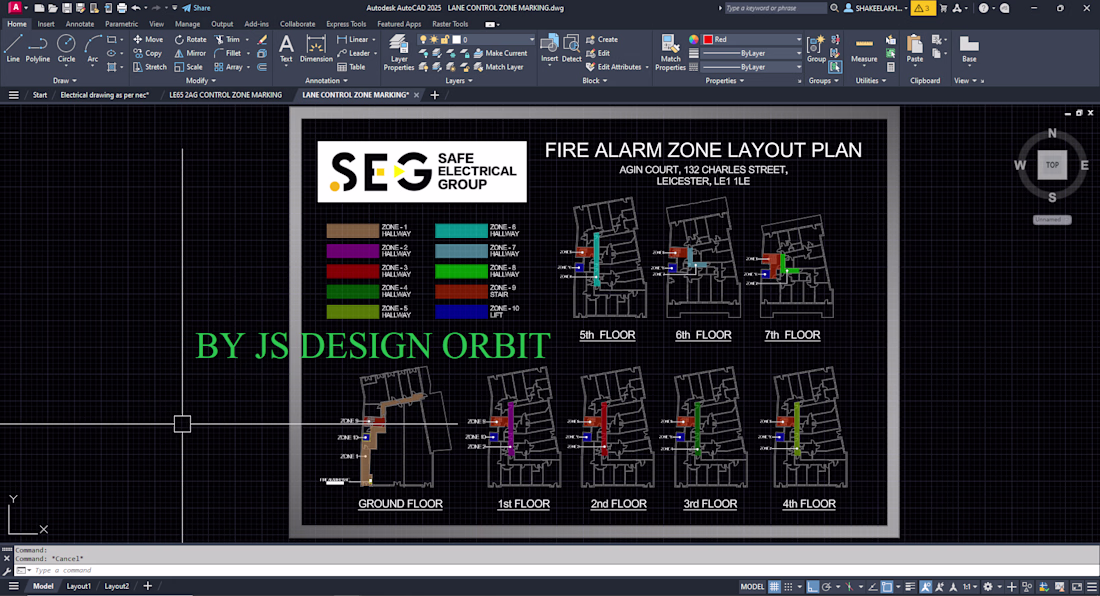Open the annotation scale 1:1 dropdown
The image size is (1100, 596).
coord(970,587)
